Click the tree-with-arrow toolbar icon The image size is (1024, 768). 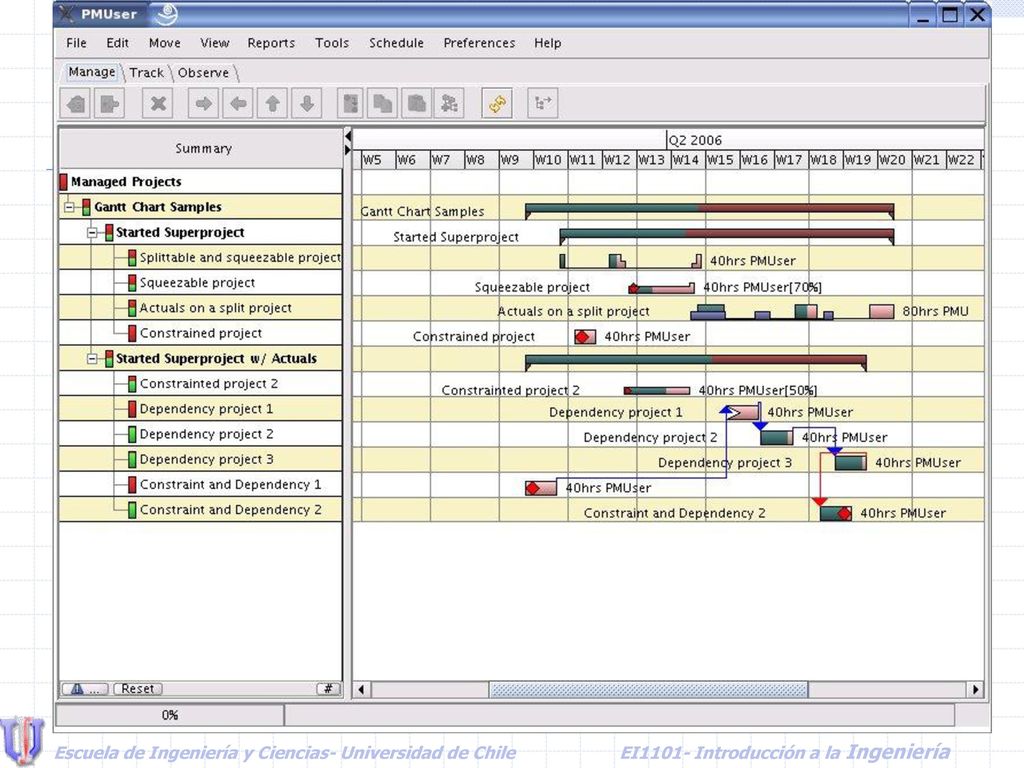tap(543, 103)
